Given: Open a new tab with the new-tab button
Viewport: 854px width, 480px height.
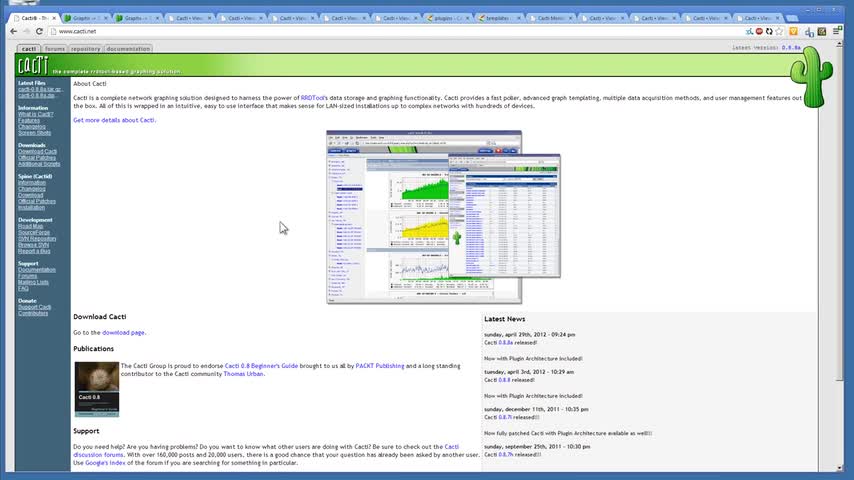Looking at the screenshot, I should click(792, 18).
